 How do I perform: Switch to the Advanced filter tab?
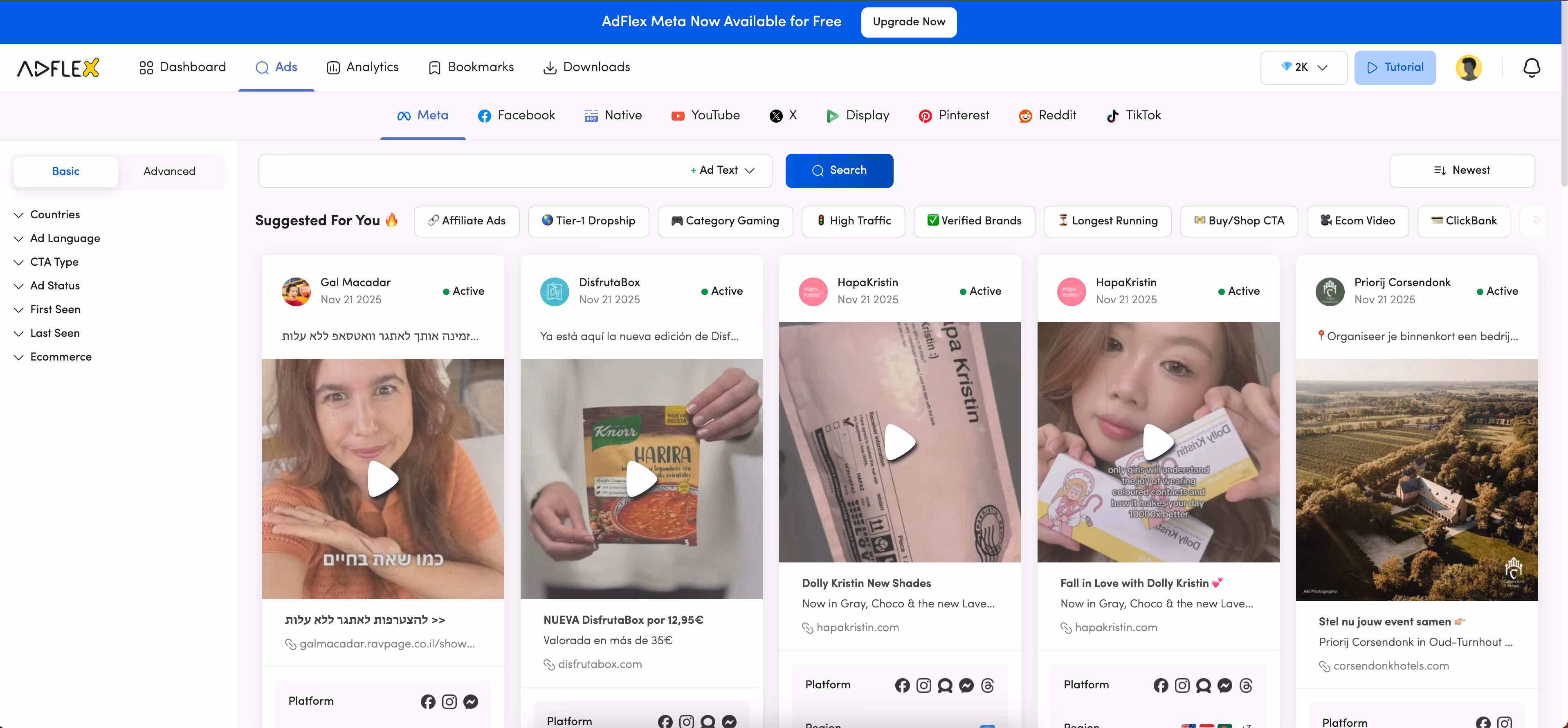170,172
